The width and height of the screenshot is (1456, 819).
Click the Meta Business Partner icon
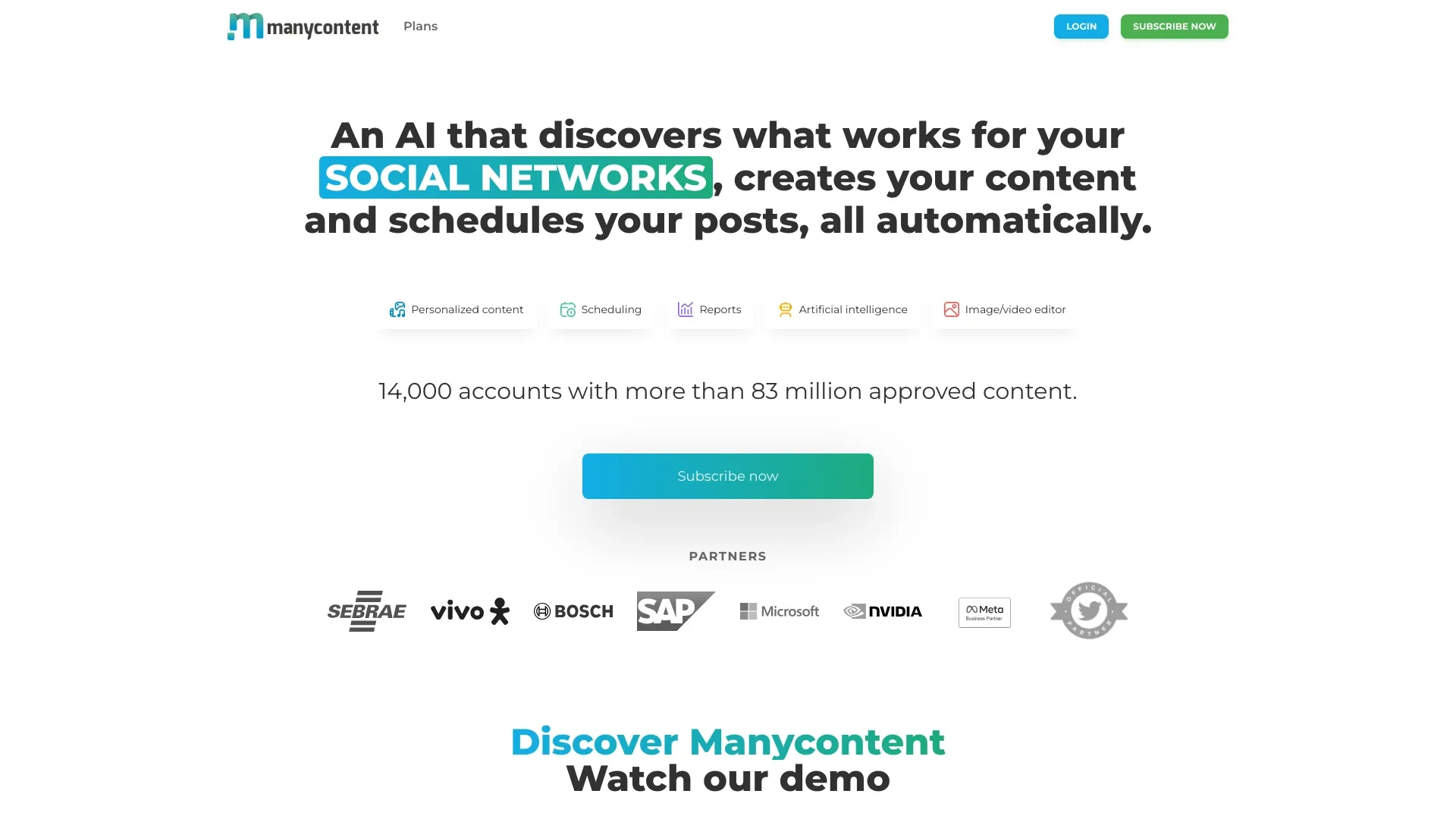pyautogui.click(x=983, y=611)
